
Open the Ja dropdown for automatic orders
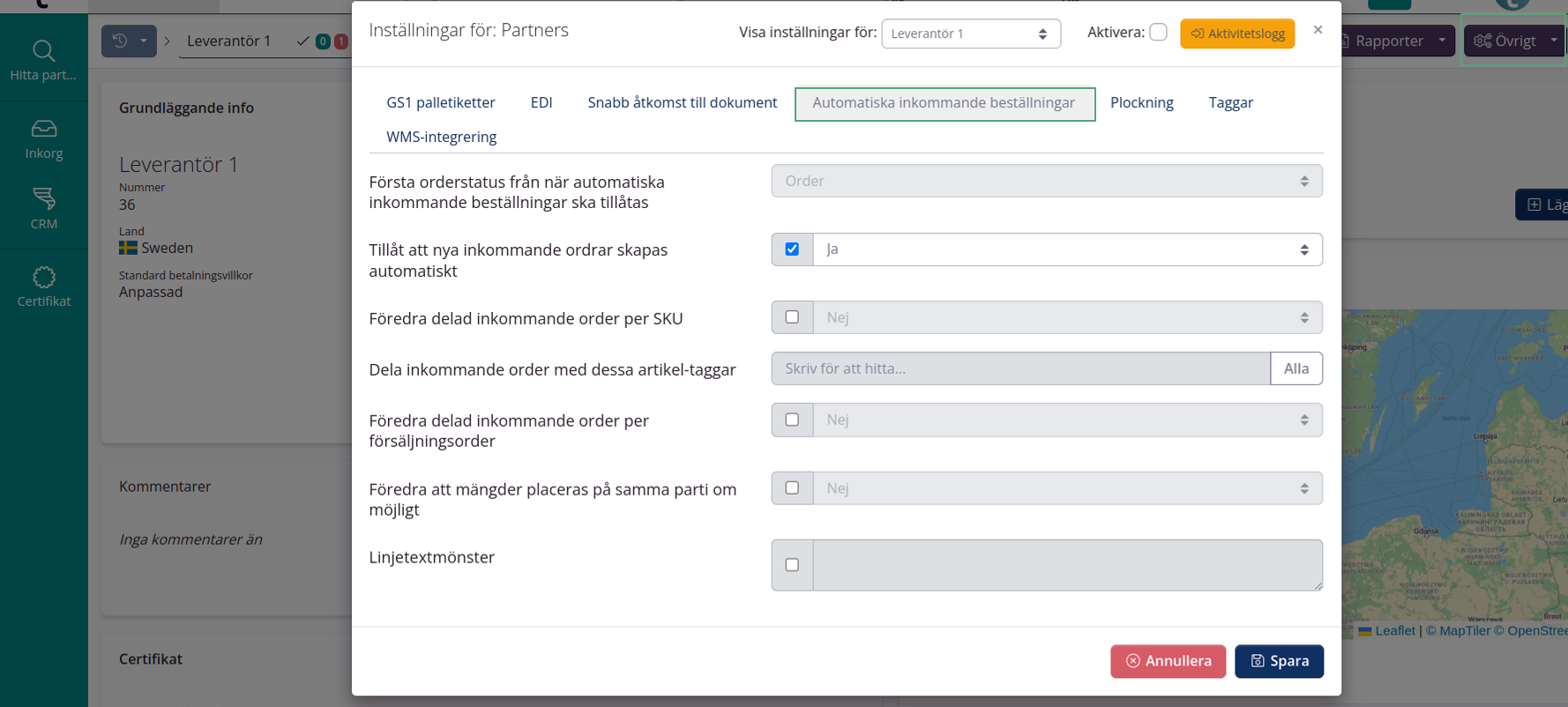tap(1066, 249)
